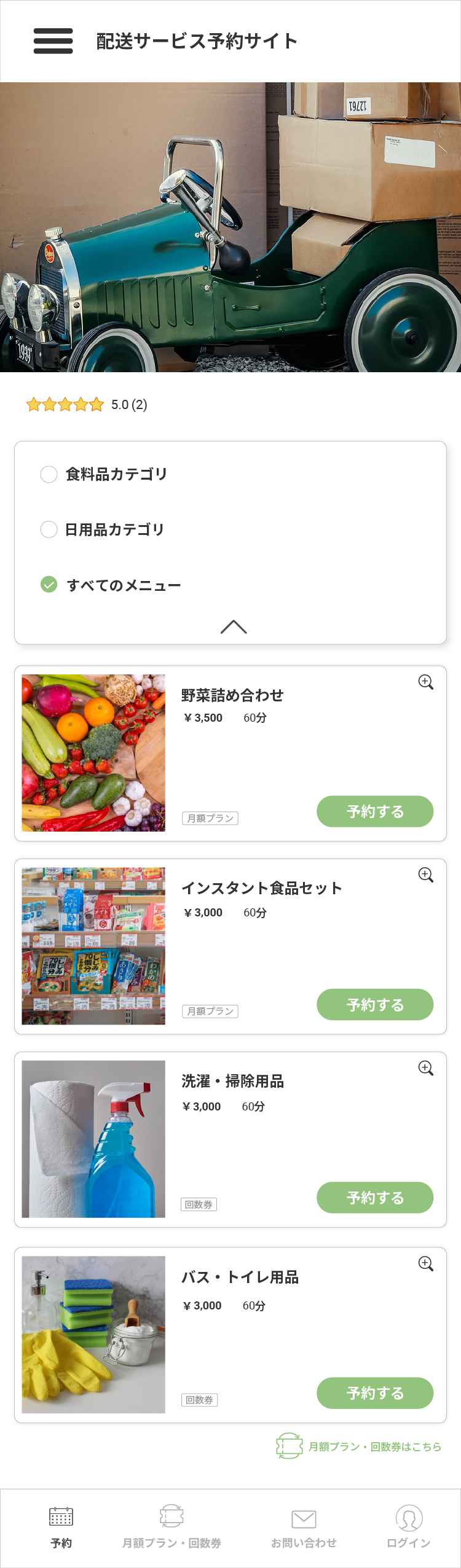Image resolution: width=461 pixels, height=1568 pixels.
Task: Collapse the category filter panel
Action: click(233, 627)
